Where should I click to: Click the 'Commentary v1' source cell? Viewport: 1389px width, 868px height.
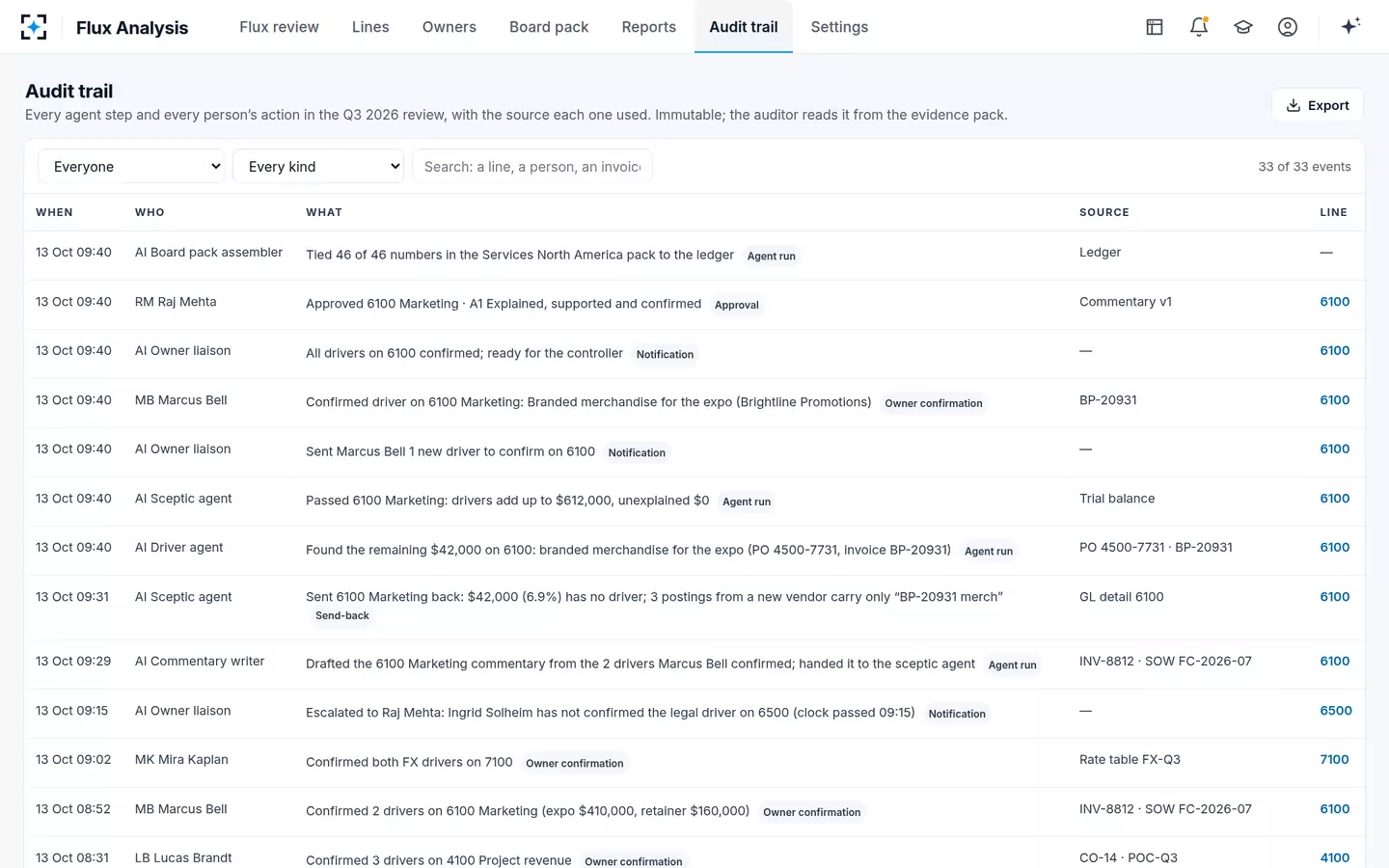click(1126, 302)
